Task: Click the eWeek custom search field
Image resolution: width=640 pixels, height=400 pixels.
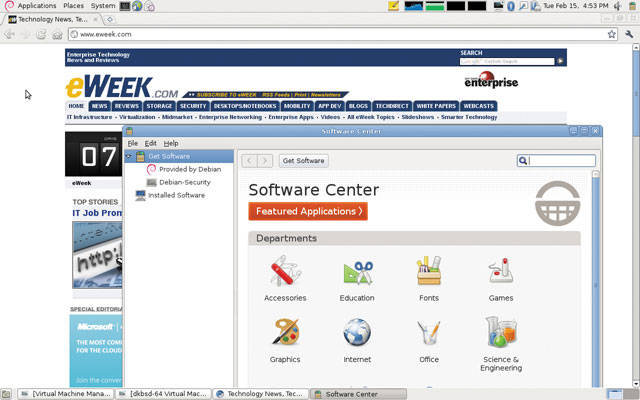Action: (x=507, y=61)
